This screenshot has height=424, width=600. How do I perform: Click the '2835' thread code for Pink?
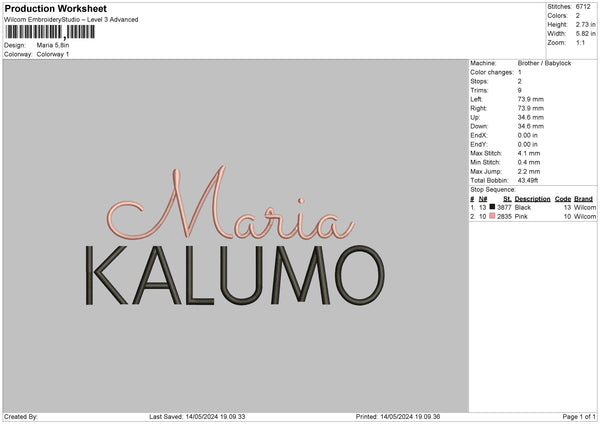point(504,217)
